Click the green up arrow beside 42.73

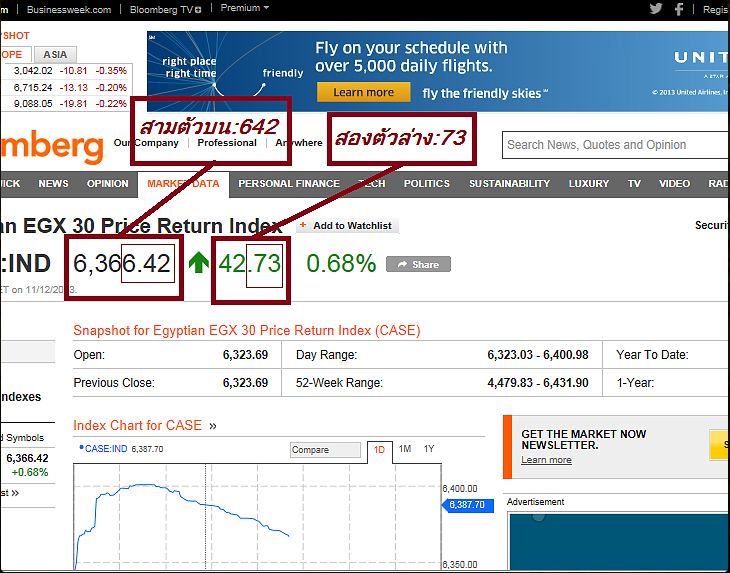pyautogui.click(x=199, y=262)
